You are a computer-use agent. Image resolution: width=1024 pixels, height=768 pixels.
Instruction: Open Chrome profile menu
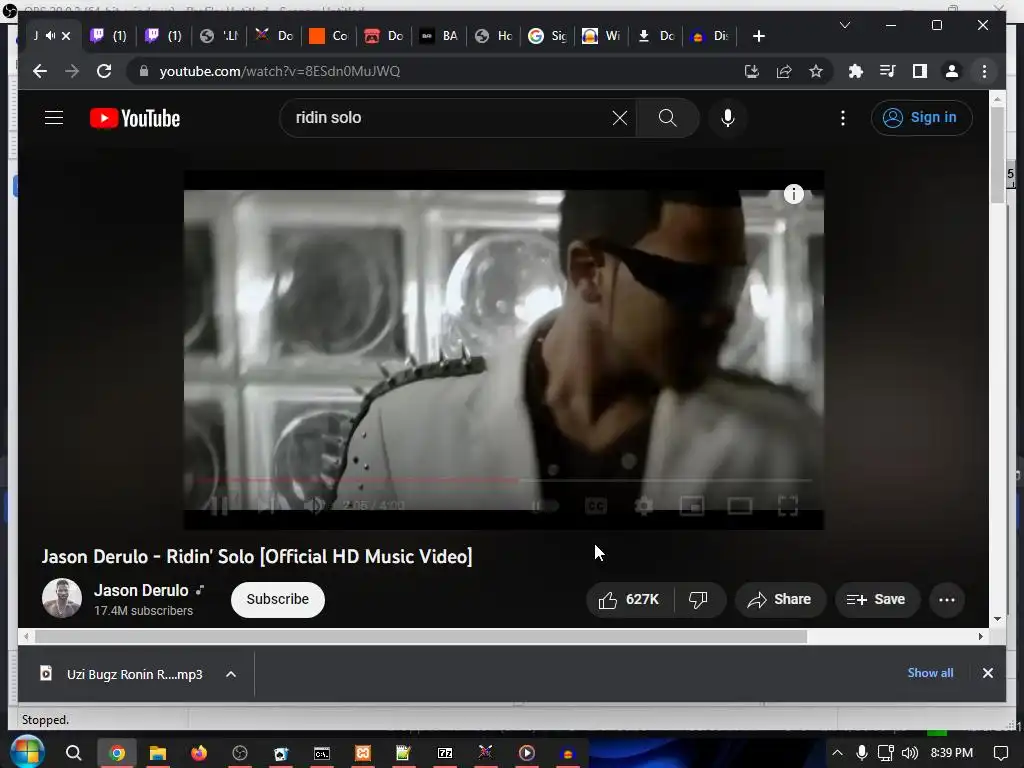pyautogui.click(x=952, y=71)
